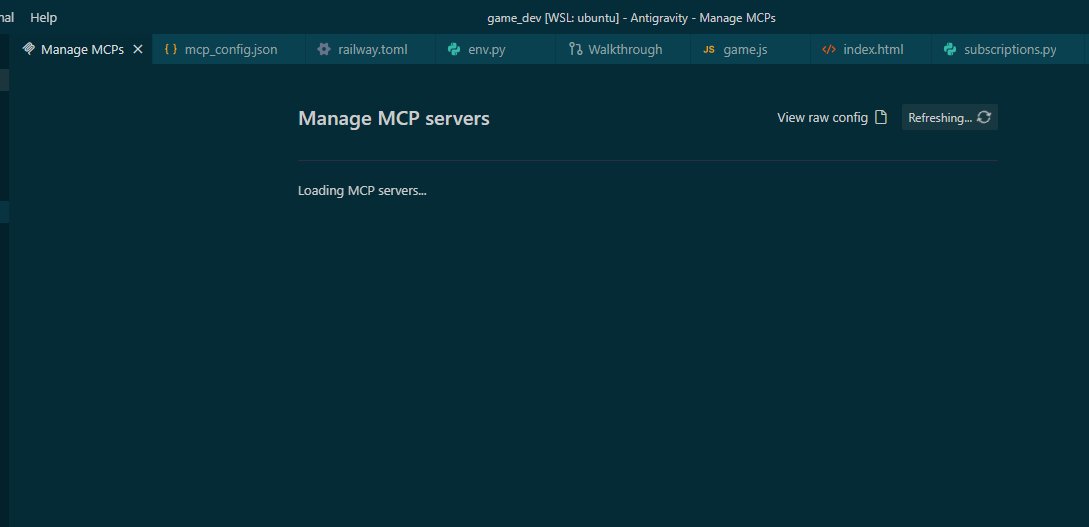Click the file icon beside View raw config
This screenshot has width=1089, height=527.
881,117
